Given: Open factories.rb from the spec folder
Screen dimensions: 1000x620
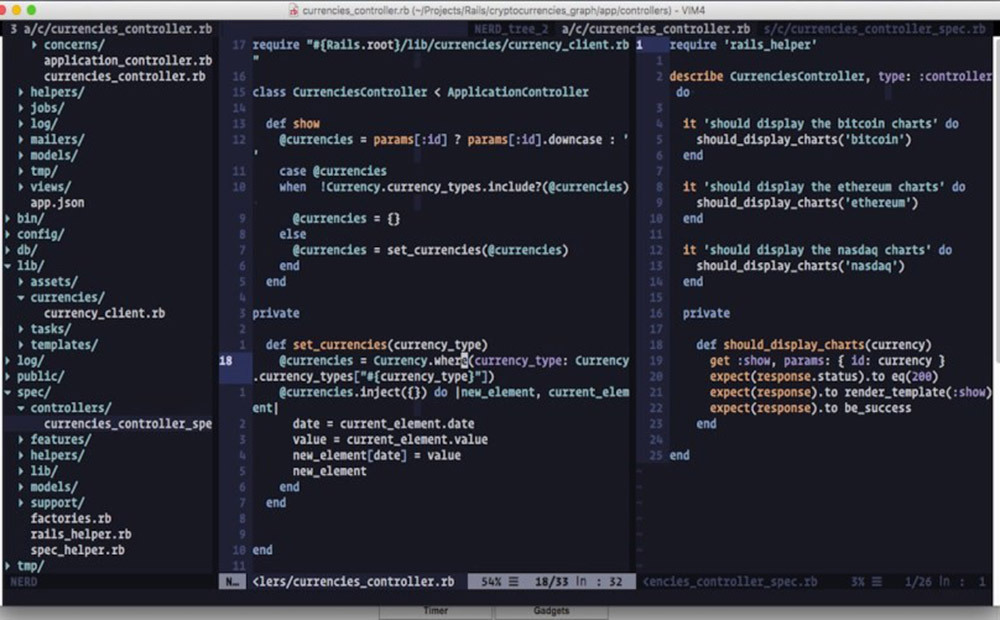Looking at the screenshot, I should click(x=70, y=518).
